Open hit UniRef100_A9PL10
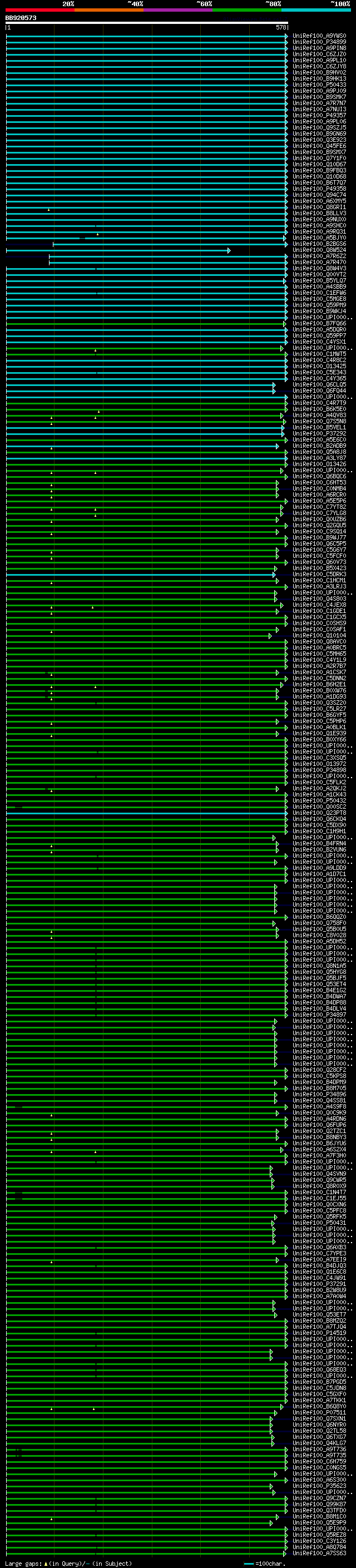 point(319,60)
